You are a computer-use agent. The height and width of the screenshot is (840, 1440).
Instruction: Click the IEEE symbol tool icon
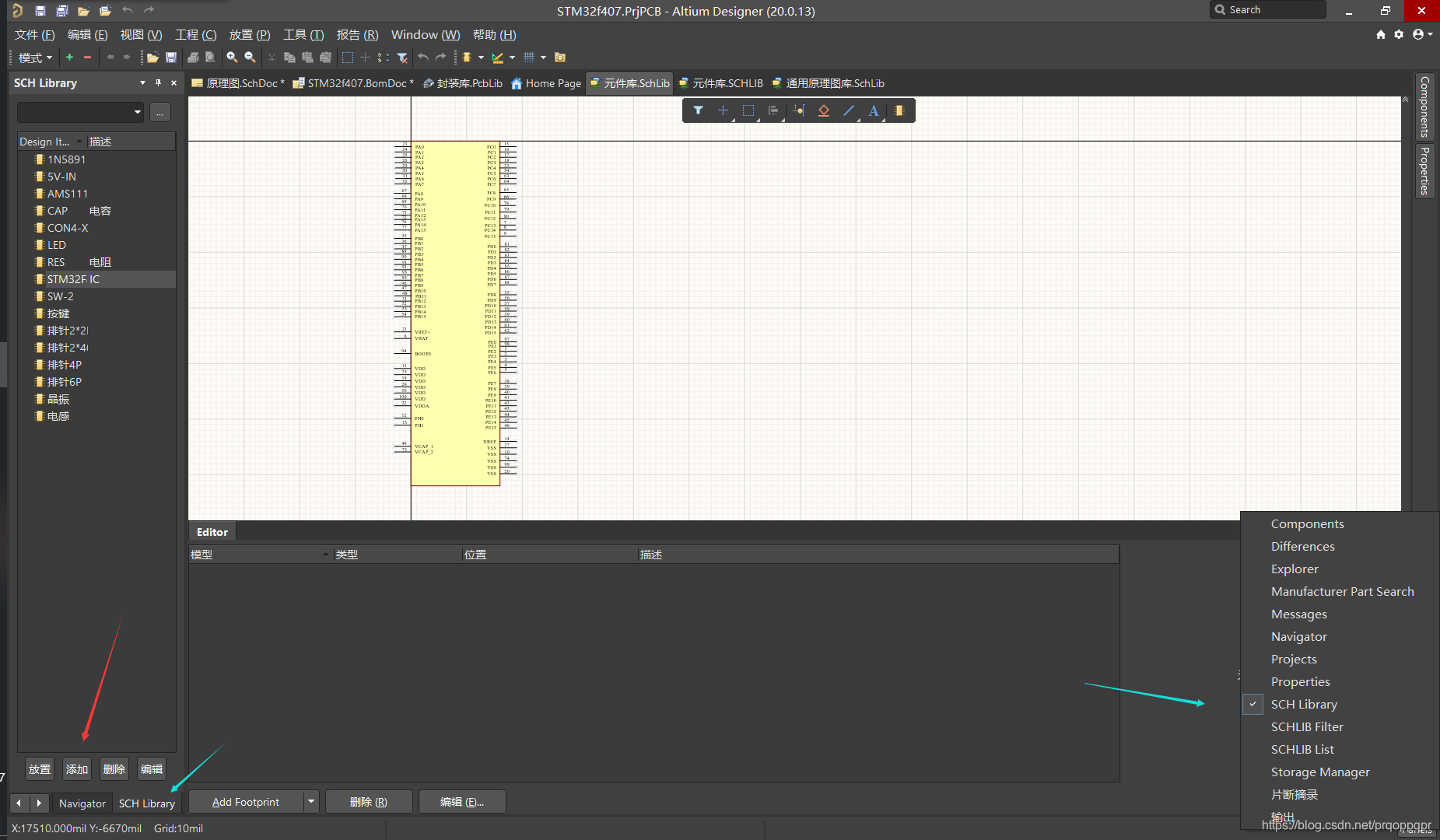(x=823, y=110)
